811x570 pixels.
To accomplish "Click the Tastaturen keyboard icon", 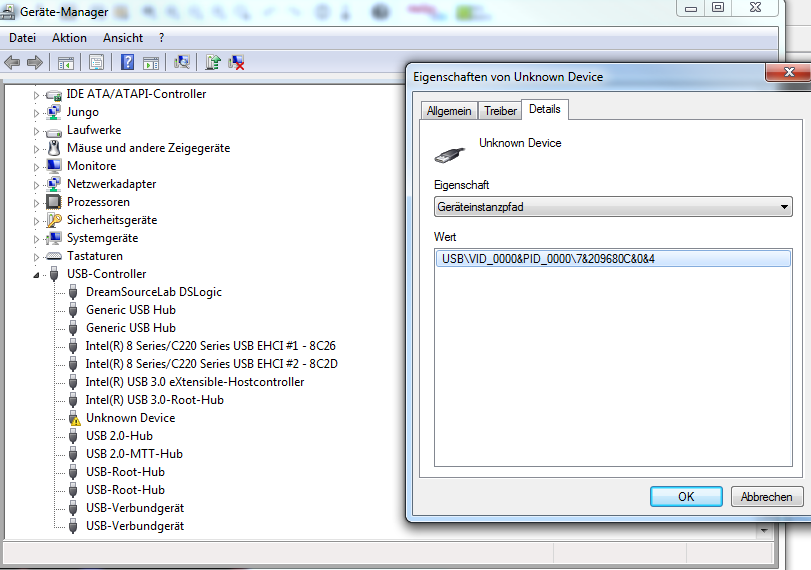I will [53, 256].
